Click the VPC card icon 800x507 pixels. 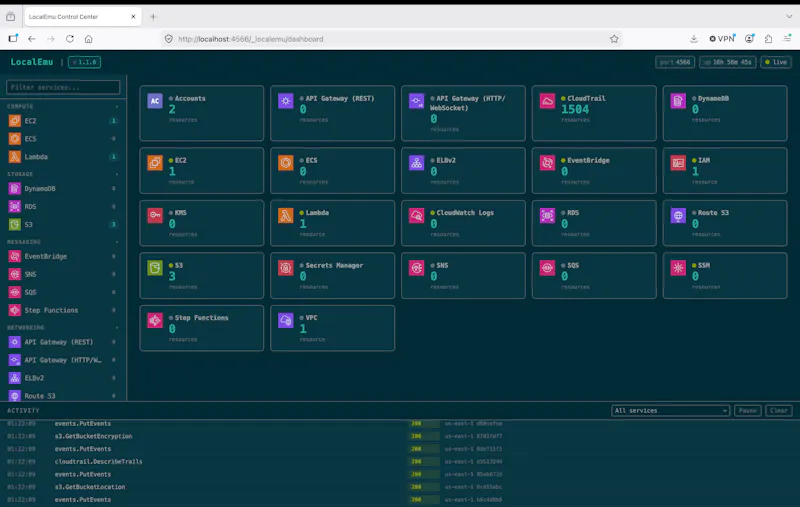coord(286,320)
